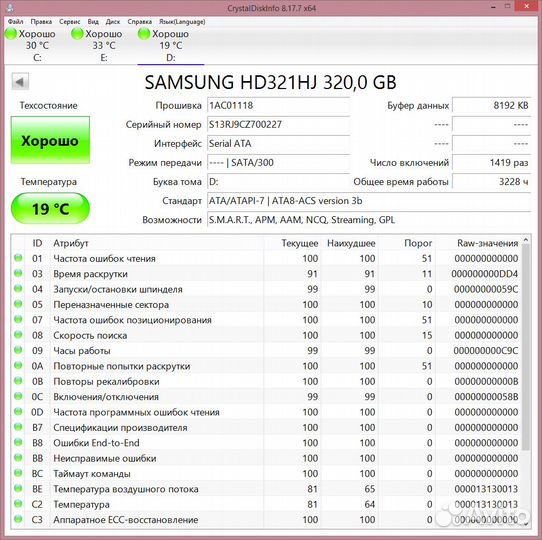This screenshot has width=542, height=540.
Task: Click the status dot for attribute C2
Action: pyautogui.click(x=18, y=504)
